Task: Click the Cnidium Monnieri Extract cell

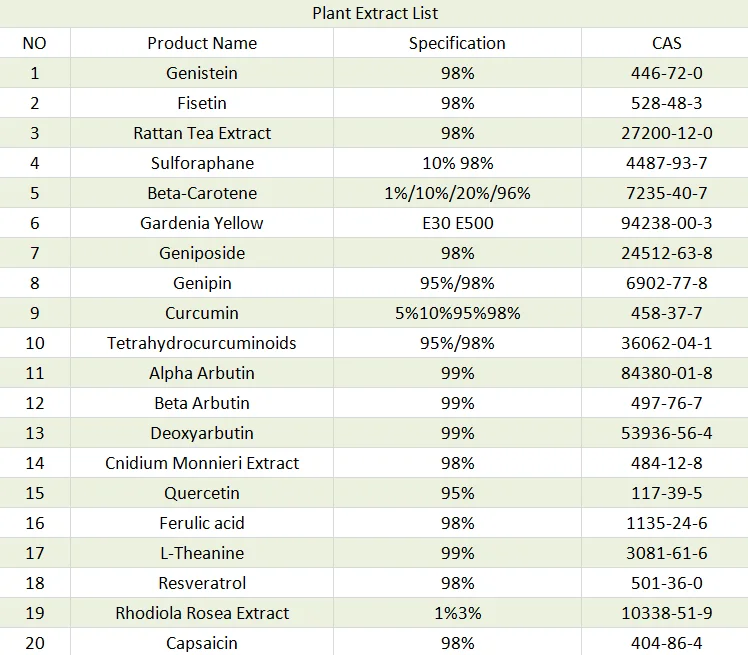Action: point(202,463)
